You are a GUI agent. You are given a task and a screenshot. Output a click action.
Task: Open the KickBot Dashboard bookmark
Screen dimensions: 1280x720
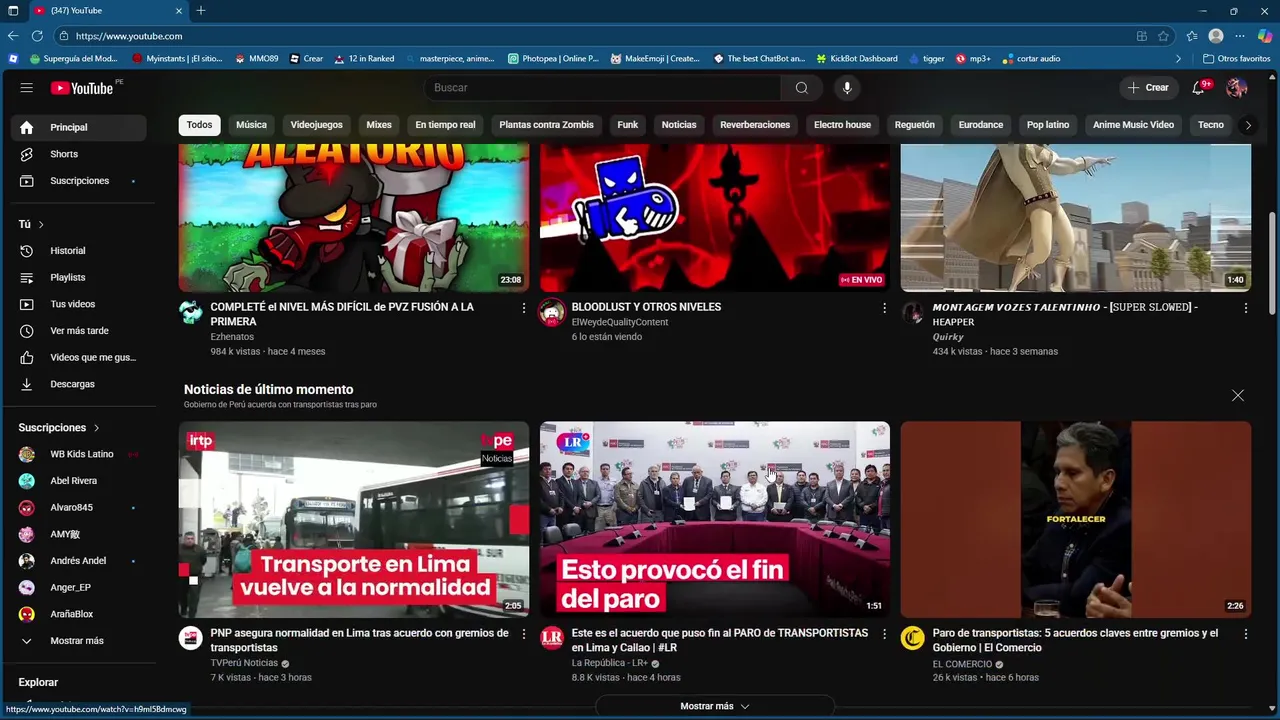(x=857, y=59)
